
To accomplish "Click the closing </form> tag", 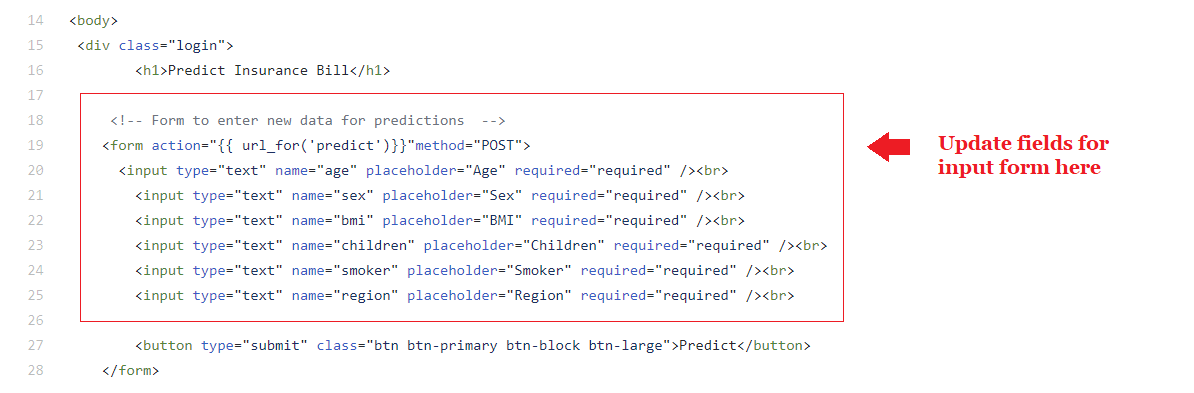I will [x=130, y=371].
